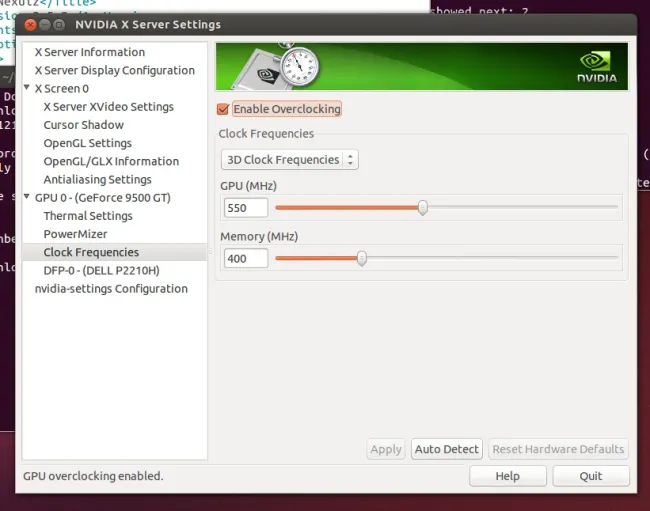The width and height of the screenshot is (650, 511).
Task: Open the 3D Clock Frequencies dropdown
Action: [290, 160]
